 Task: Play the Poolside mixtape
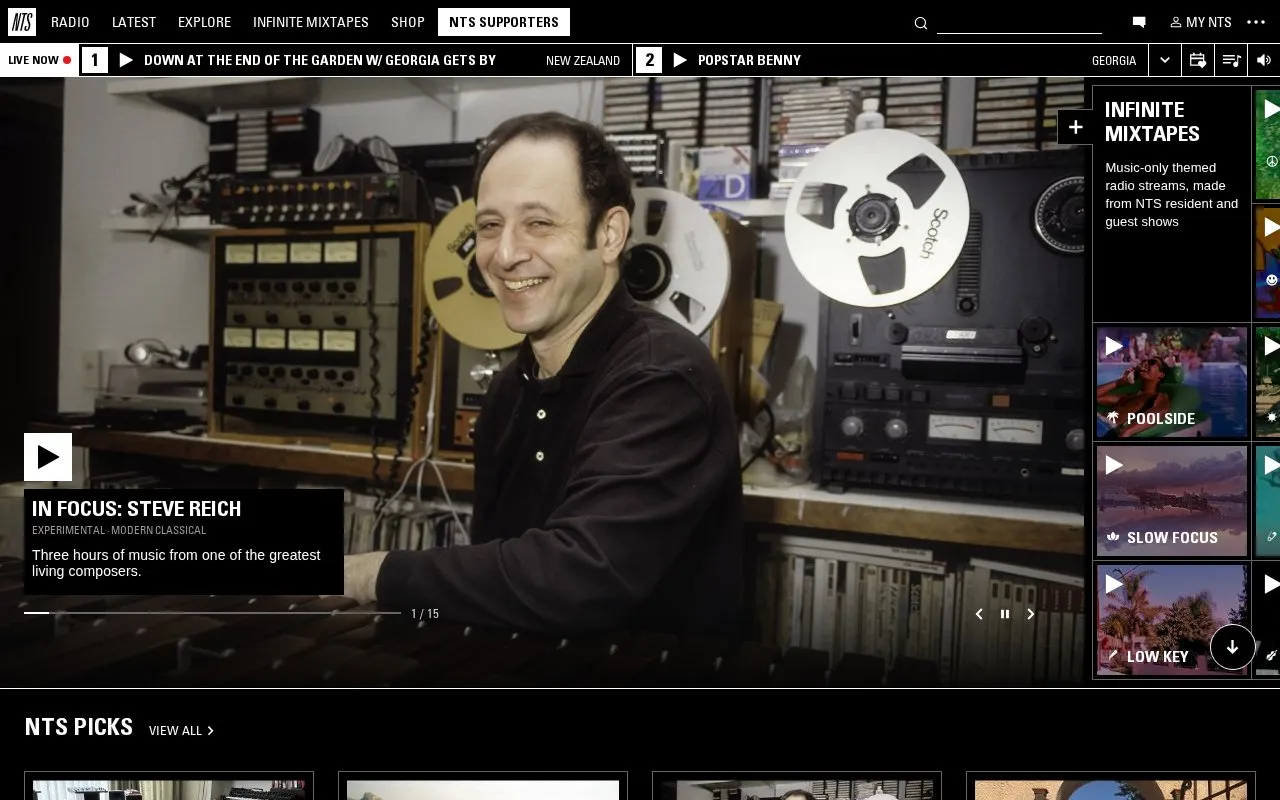click(x=1114, y=346)
